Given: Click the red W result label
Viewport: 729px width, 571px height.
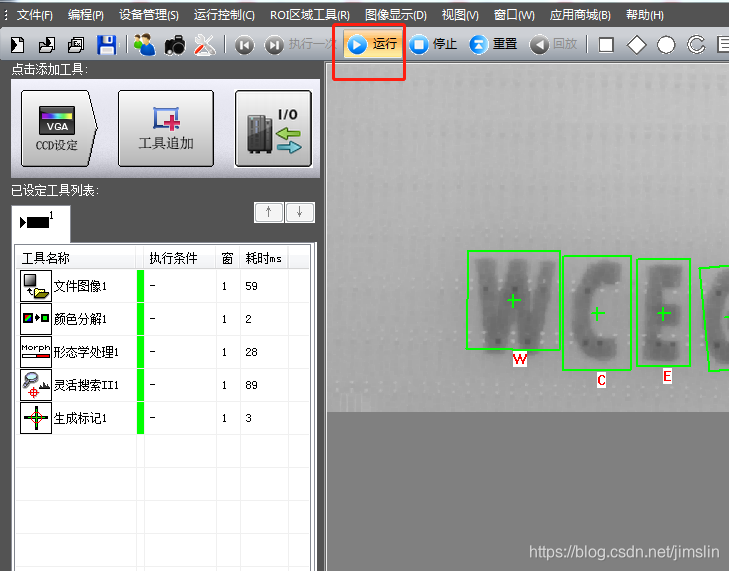Looking at the screenshot, I should point(520,359).
